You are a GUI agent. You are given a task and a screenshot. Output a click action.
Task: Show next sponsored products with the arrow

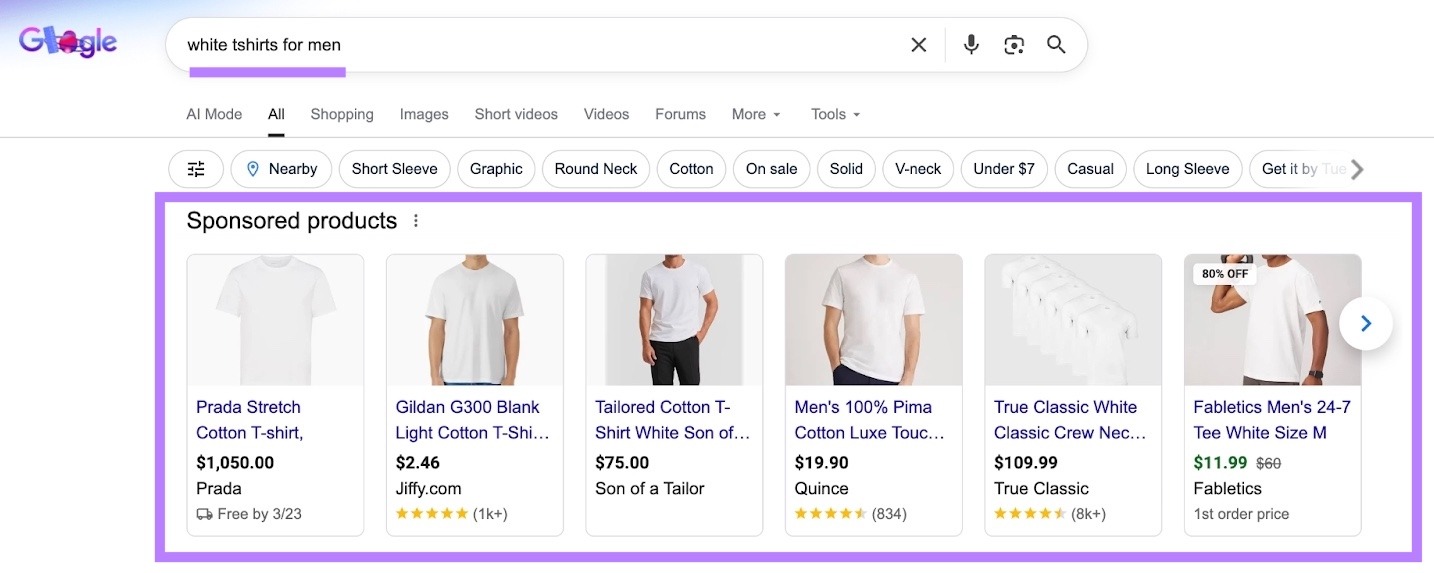tap(1366, 323)
